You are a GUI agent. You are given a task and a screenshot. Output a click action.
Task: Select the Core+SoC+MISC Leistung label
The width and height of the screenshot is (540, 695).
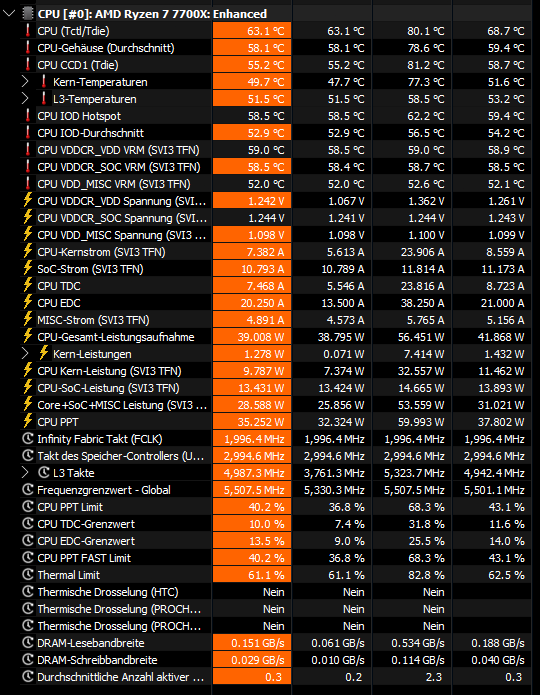pyautogui.click(x=122, y=405)
